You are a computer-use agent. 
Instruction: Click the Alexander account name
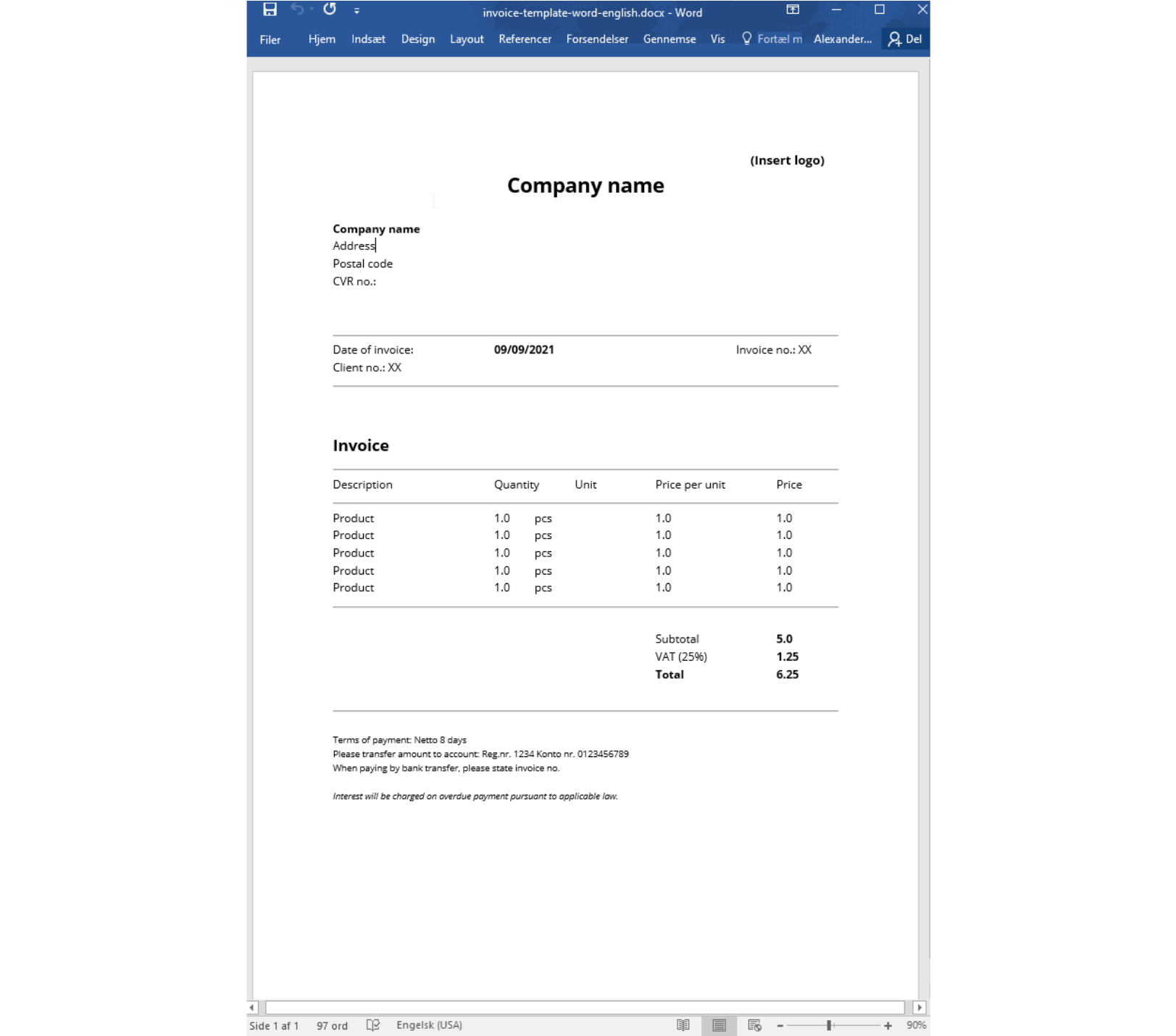tap(842, 39)
